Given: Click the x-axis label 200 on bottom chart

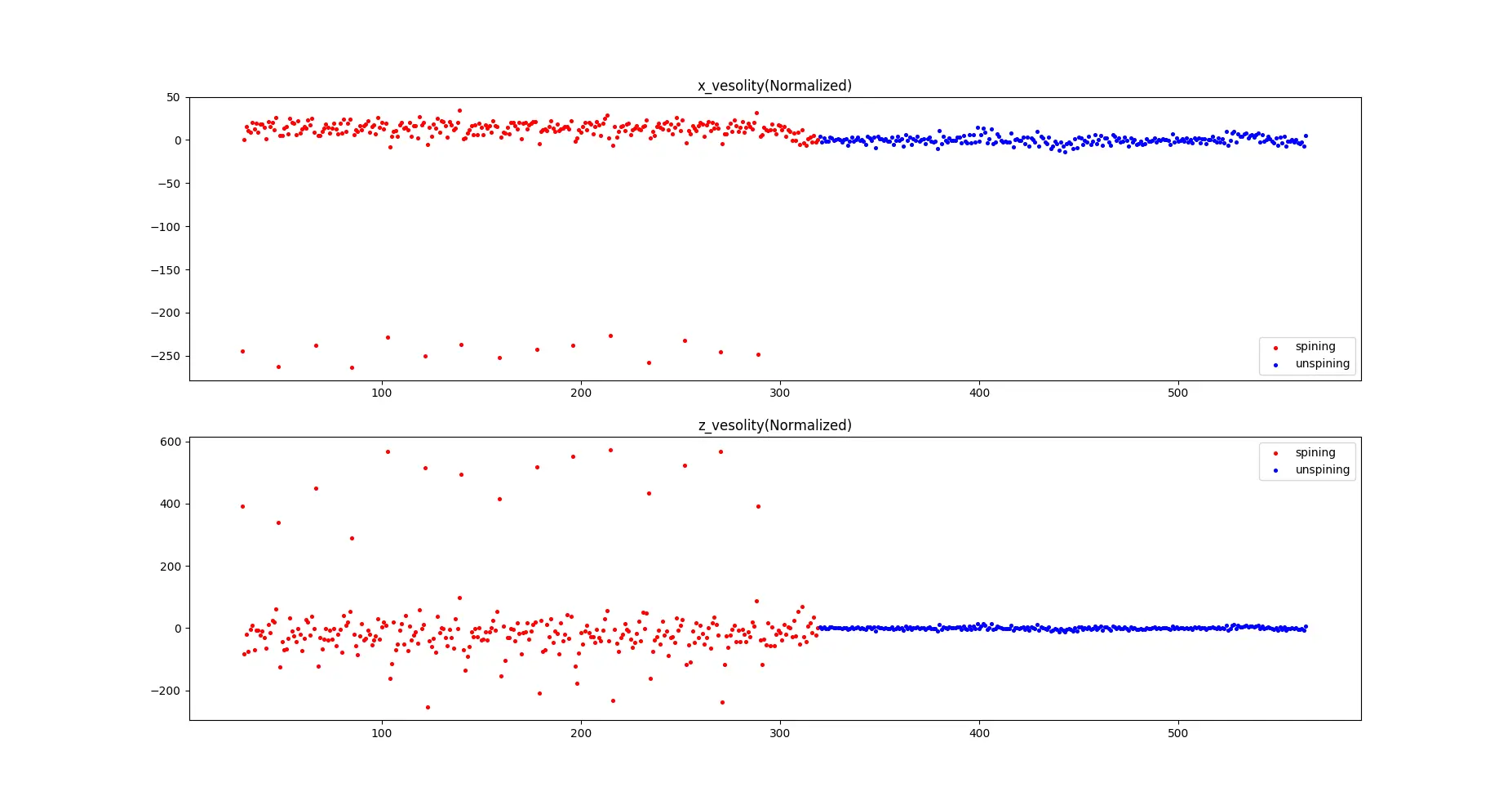Looking at the screenshot, I should 581,733.
